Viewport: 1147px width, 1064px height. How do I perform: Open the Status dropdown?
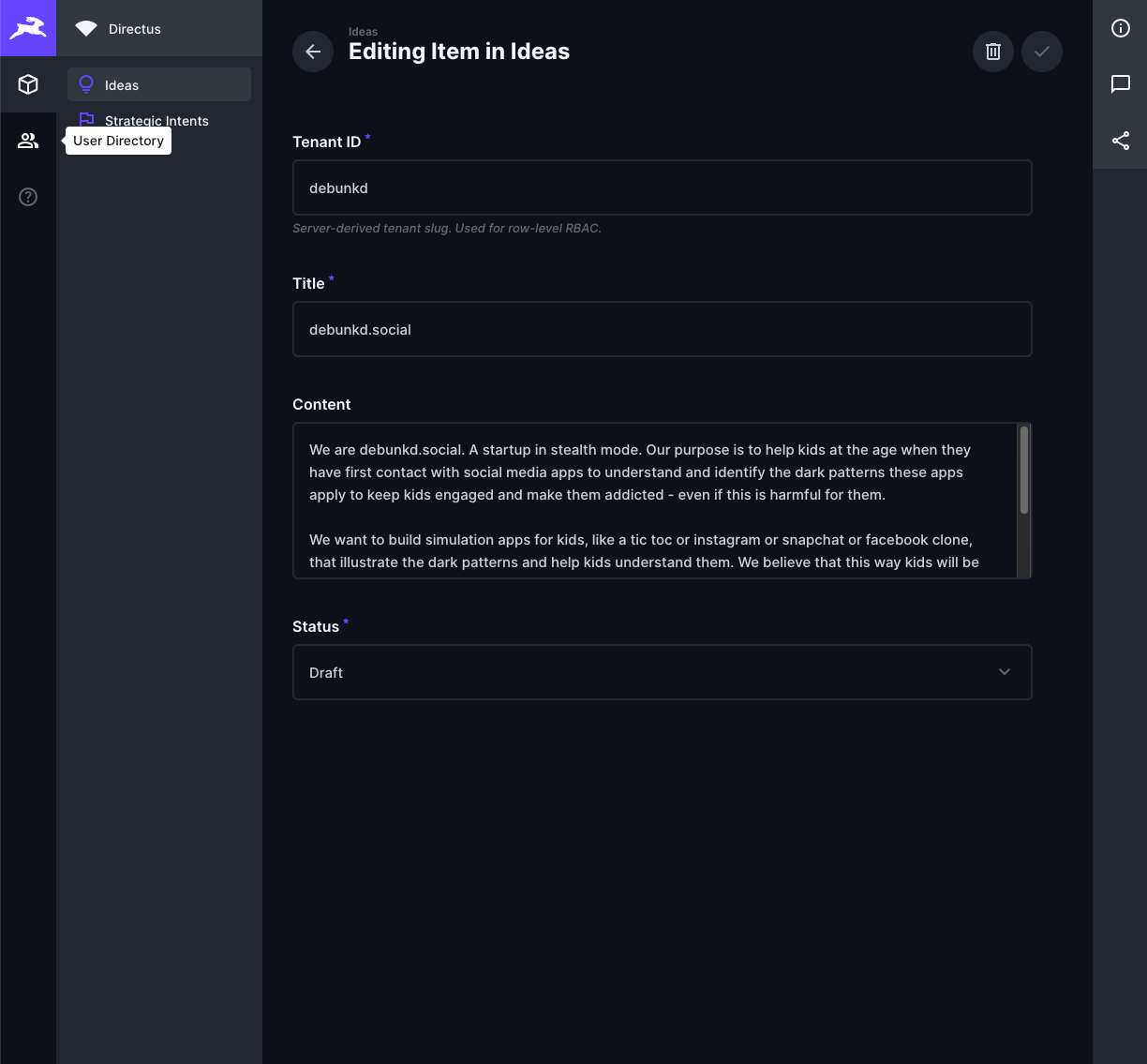pos(663,672)
